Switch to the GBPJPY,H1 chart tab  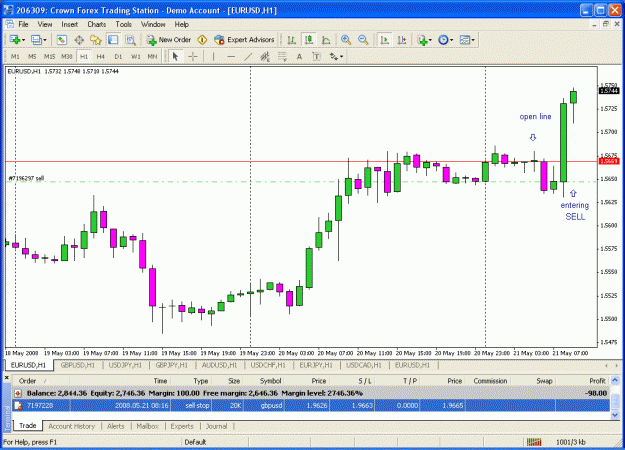click(171, 365)
